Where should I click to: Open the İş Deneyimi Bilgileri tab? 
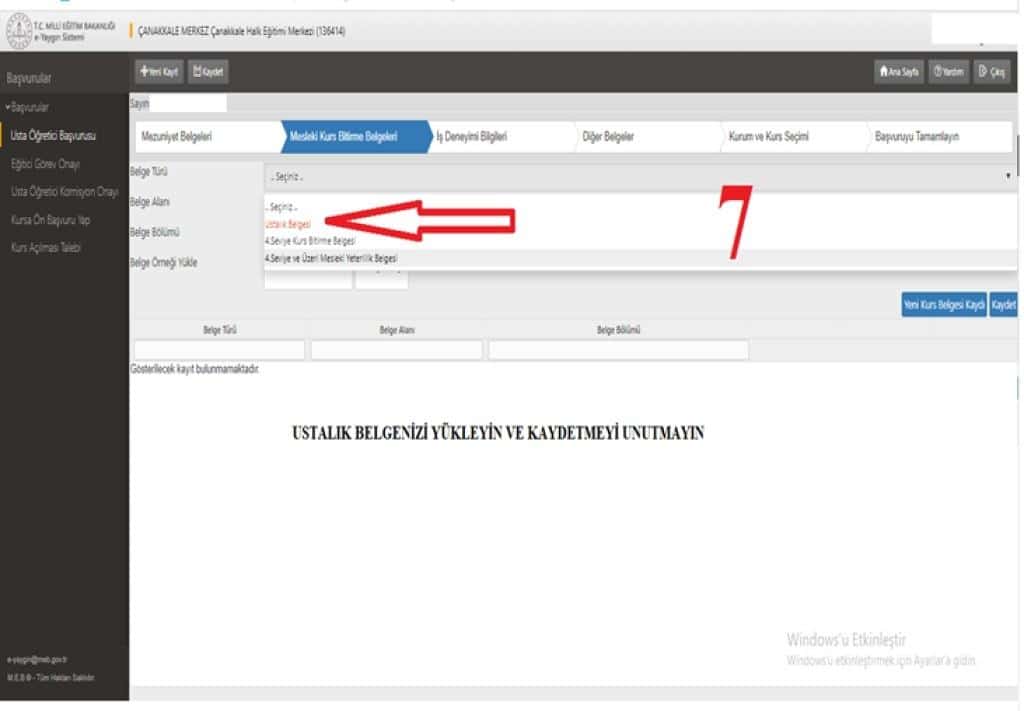tap(471, 137)
